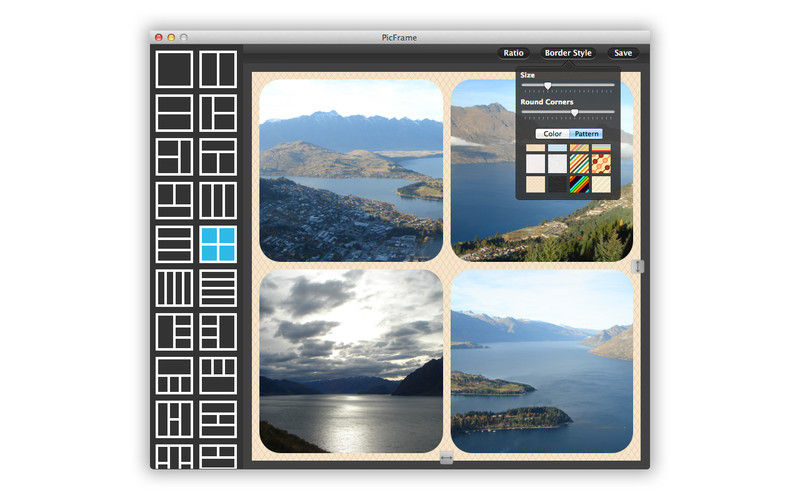
Task: Pick the four horizontal rows layout
Action: pos(218,288)
